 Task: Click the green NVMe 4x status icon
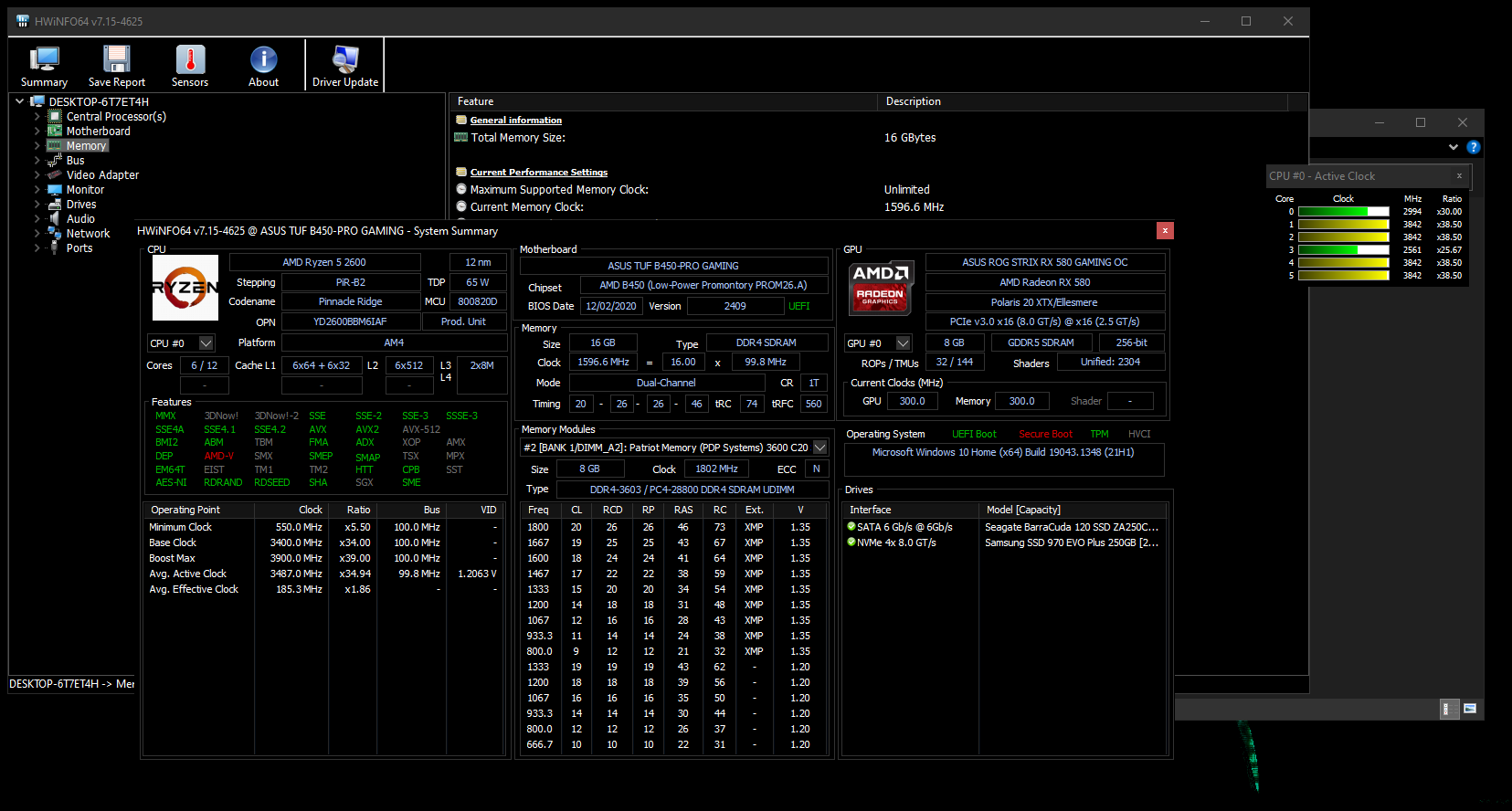[851, 542]
